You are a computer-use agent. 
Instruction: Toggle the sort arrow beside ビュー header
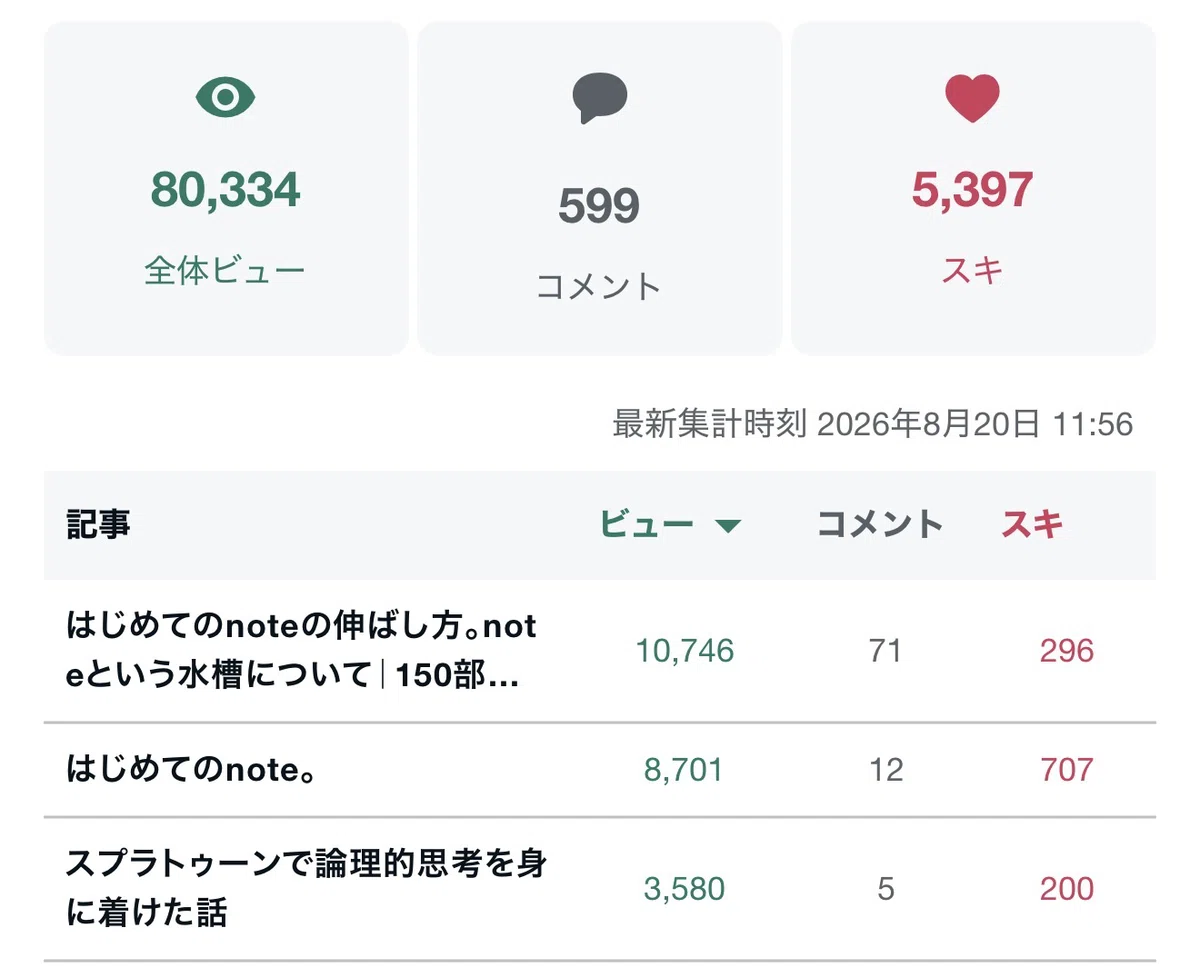728,526
